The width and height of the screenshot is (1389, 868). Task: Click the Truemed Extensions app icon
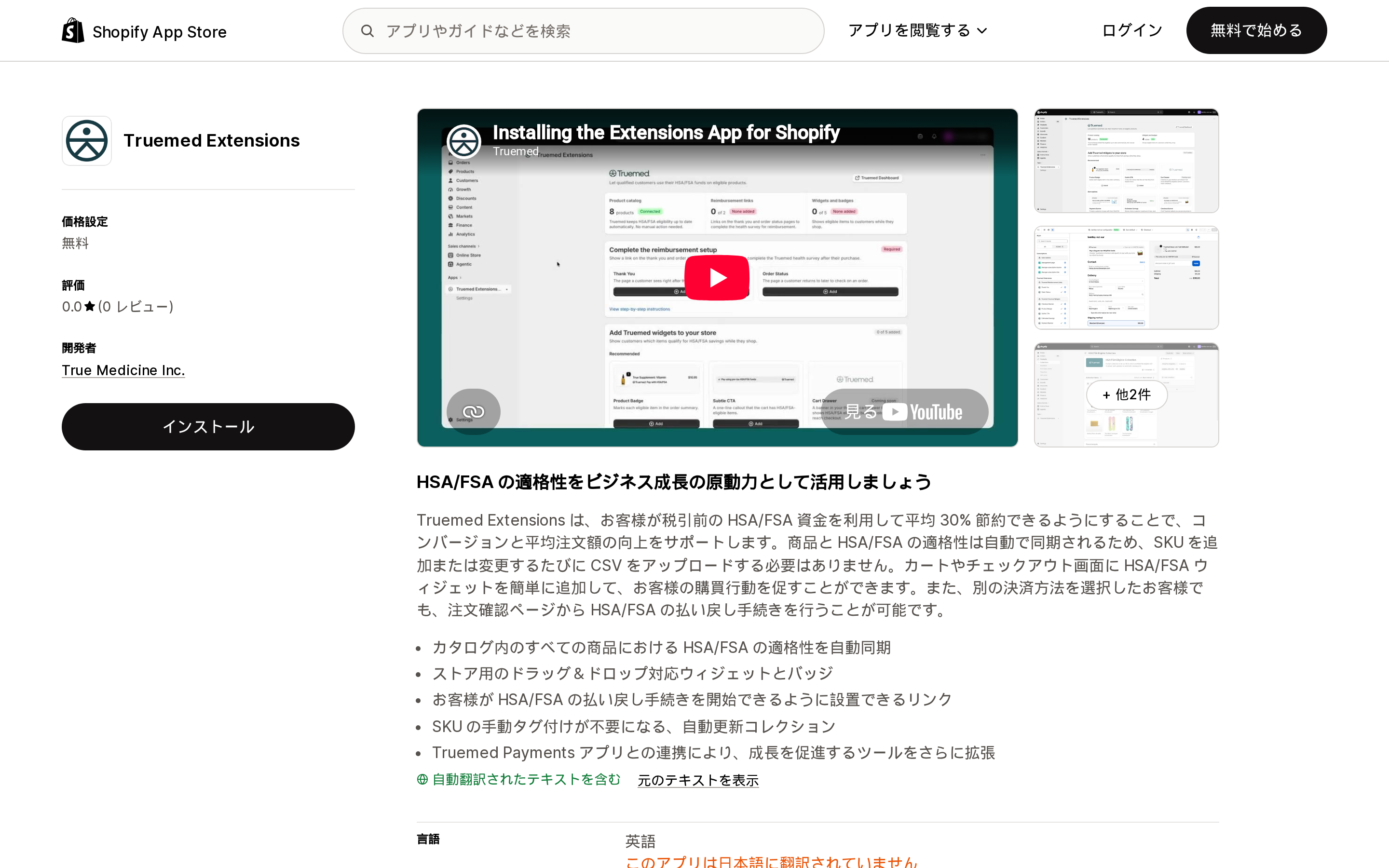[x=87, y=141]
